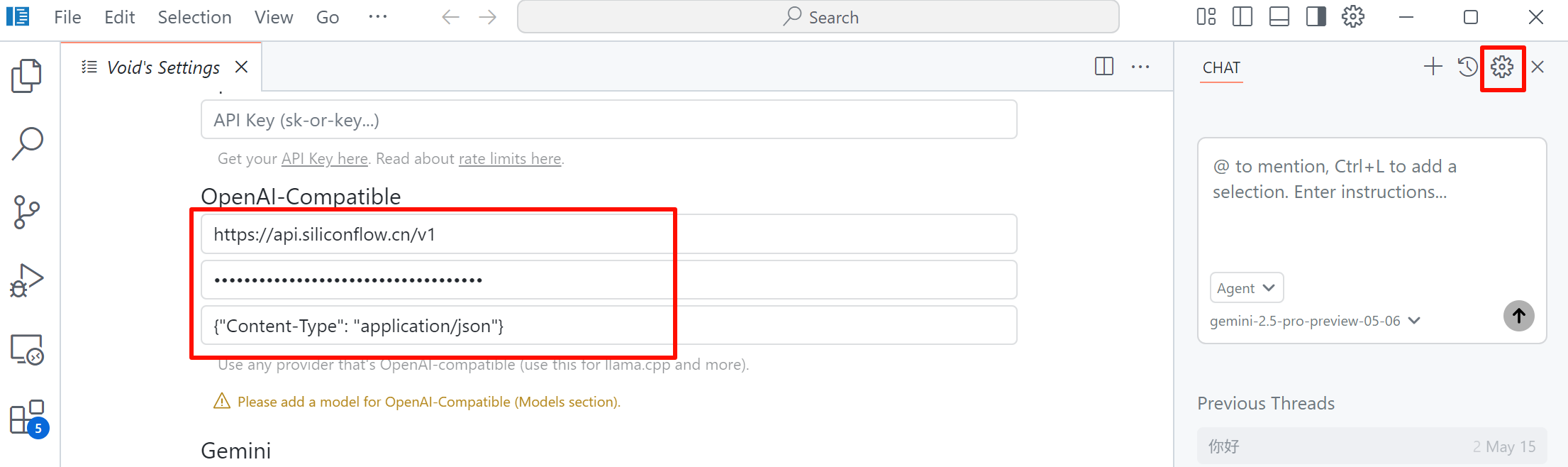Viewport: 1568px width, 467px height.
Task: Minimize the application window
Action: [1406, 17]
